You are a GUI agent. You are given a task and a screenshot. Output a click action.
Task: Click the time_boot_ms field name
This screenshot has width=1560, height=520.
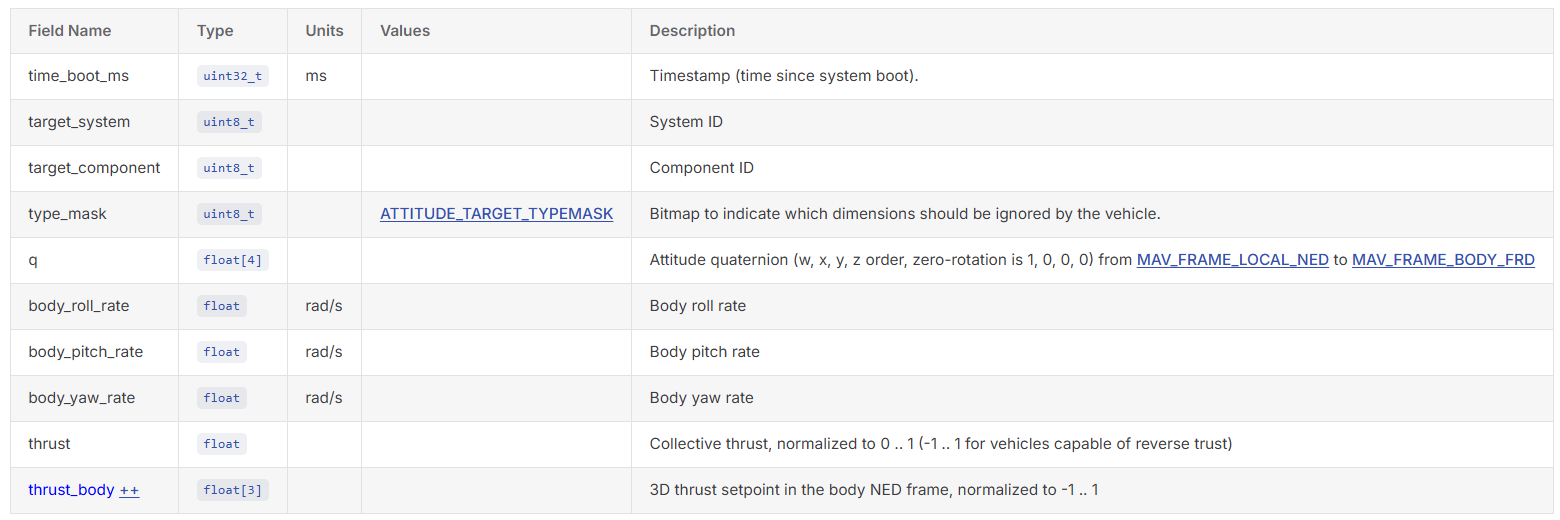click(78, 76)
